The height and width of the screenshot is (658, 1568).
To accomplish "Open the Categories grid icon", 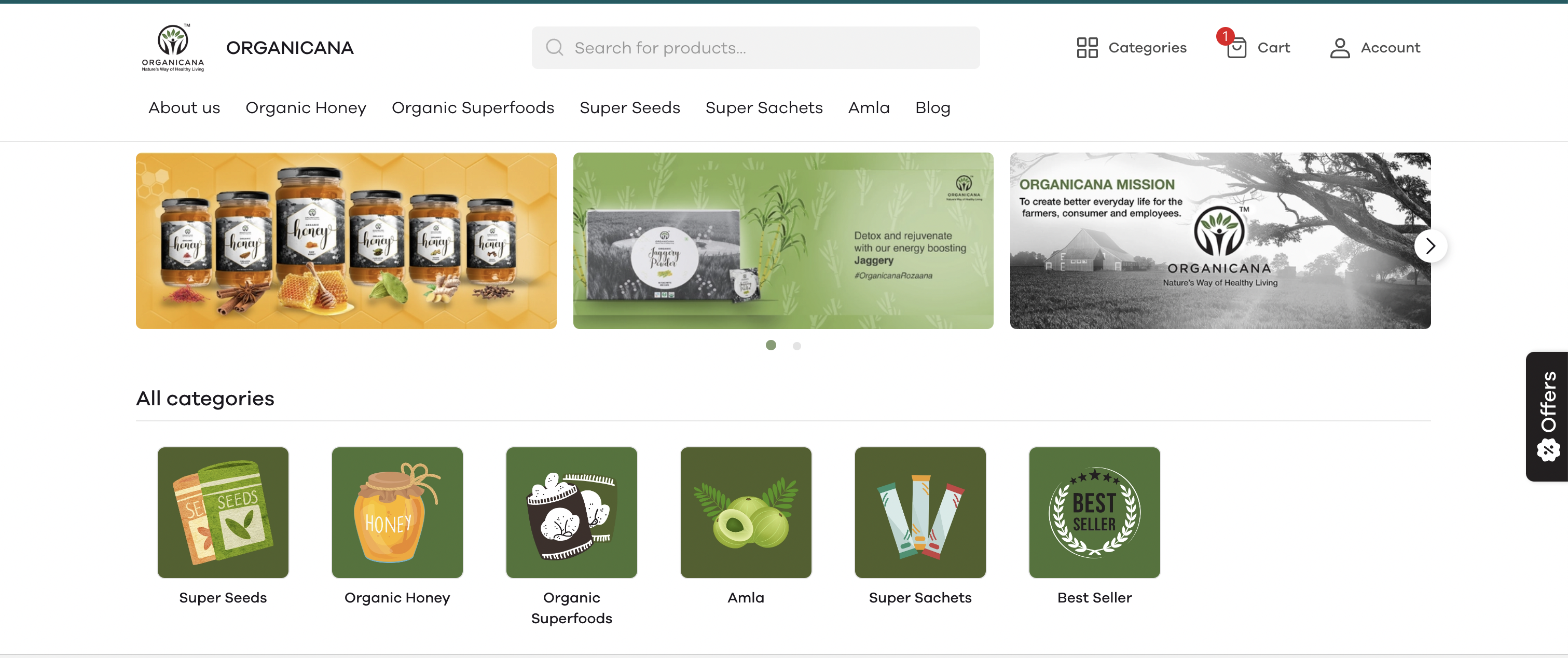I will [1086, 47].
